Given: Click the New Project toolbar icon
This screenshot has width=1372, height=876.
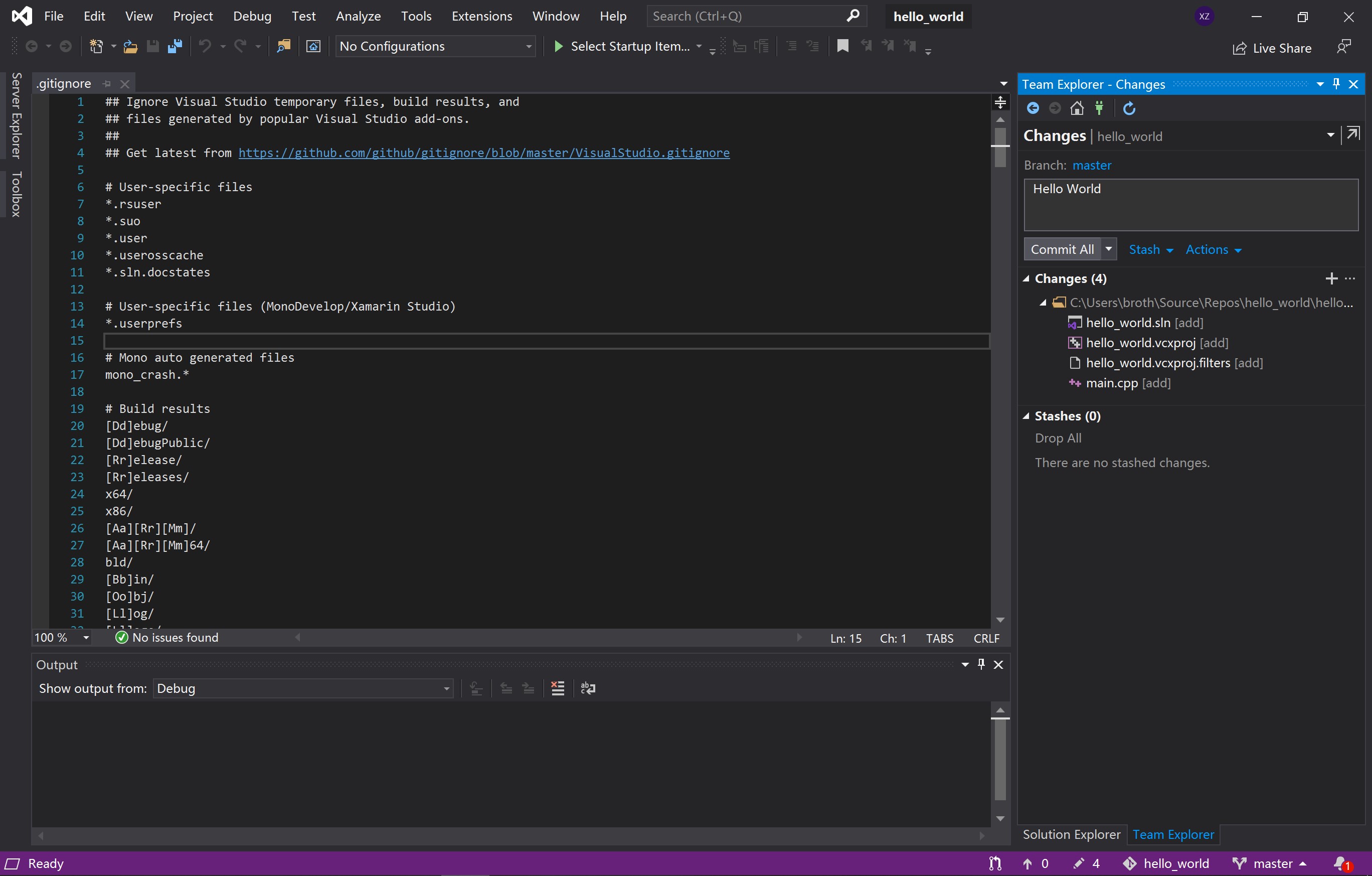Looking at the screenshot, I should pos(96,46).
